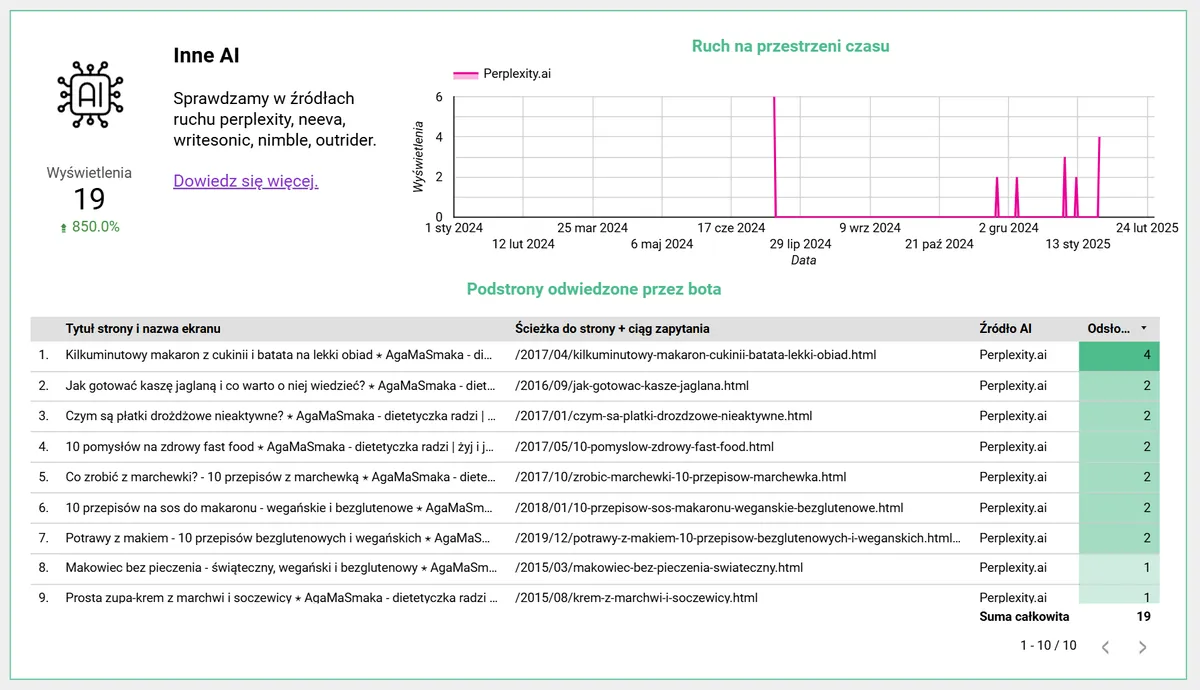Screen dimensions: 1200x690
Task: Click 'Podstrony odwiedzone przez bota' heading
Action: click(x=594, y=289)
